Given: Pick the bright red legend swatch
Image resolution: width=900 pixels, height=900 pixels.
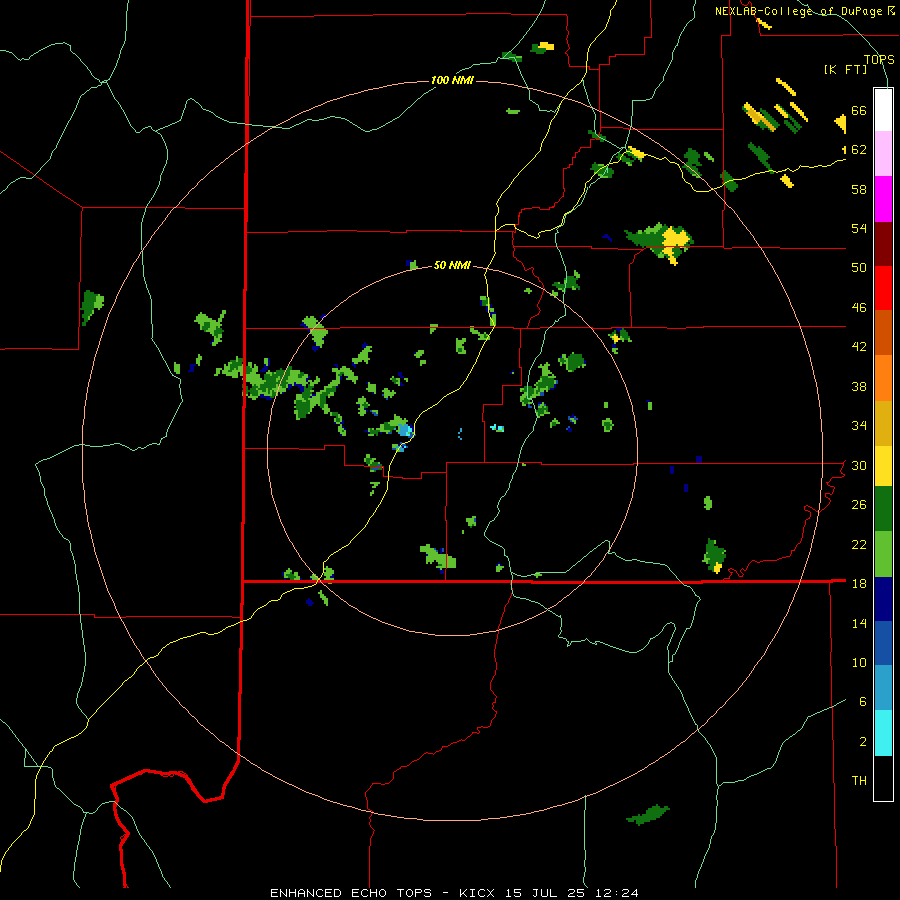Looking at the screenshot, I should (x=883, y=288).
